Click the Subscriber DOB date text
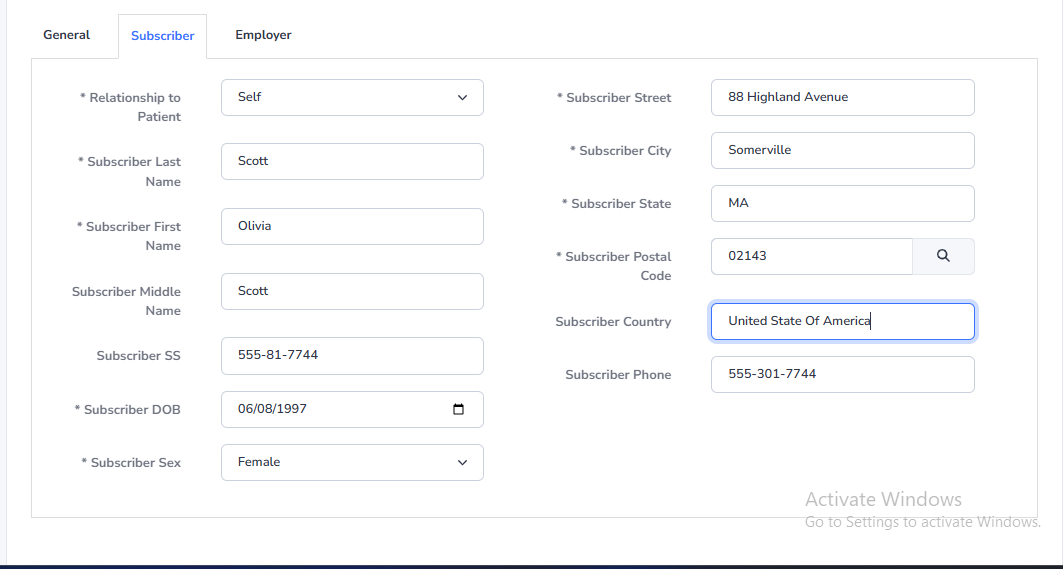This screenshot has width=1063, height=569. [x=273, y=409]
